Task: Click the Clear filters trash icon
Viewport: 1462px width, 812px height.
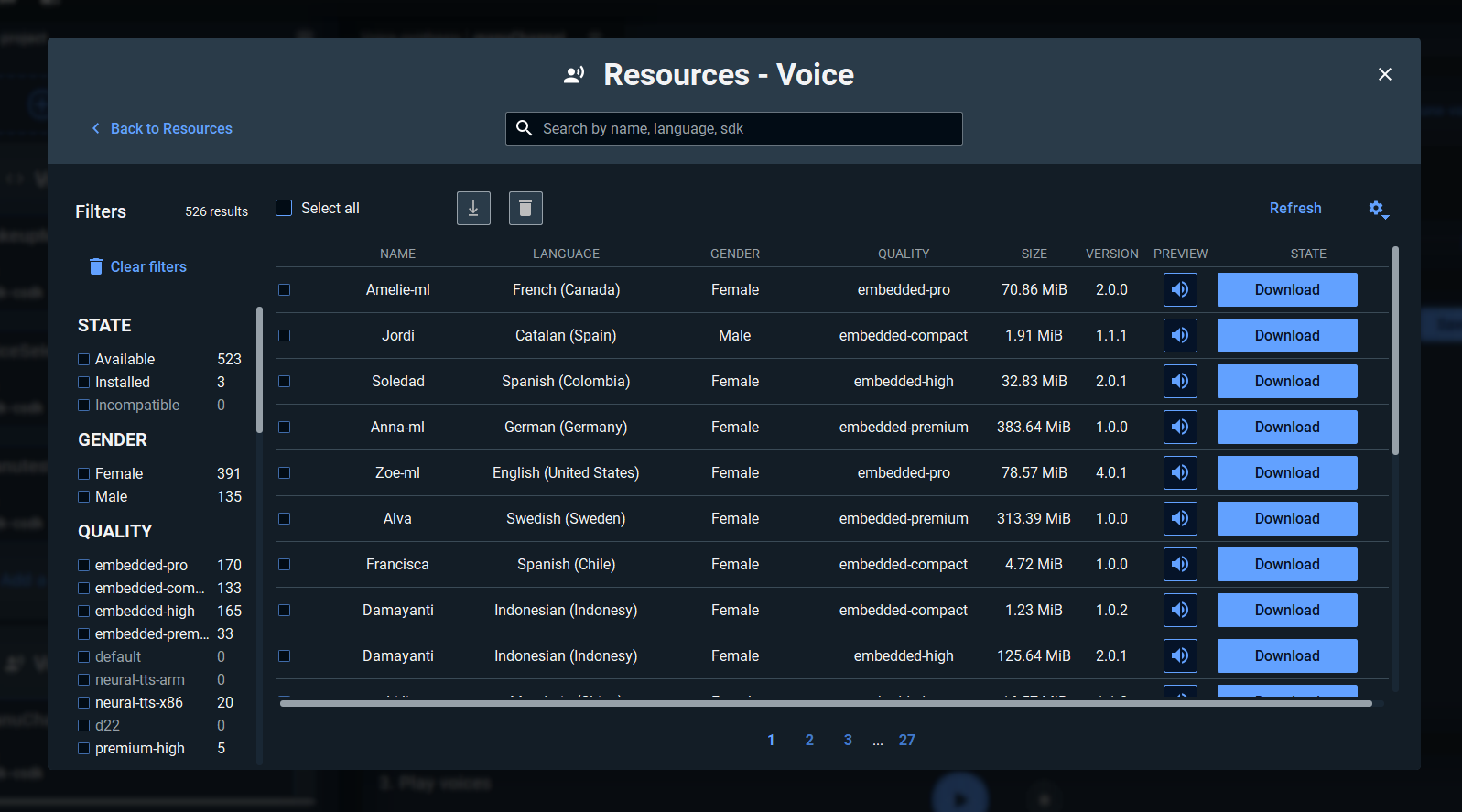Action: 96,266
